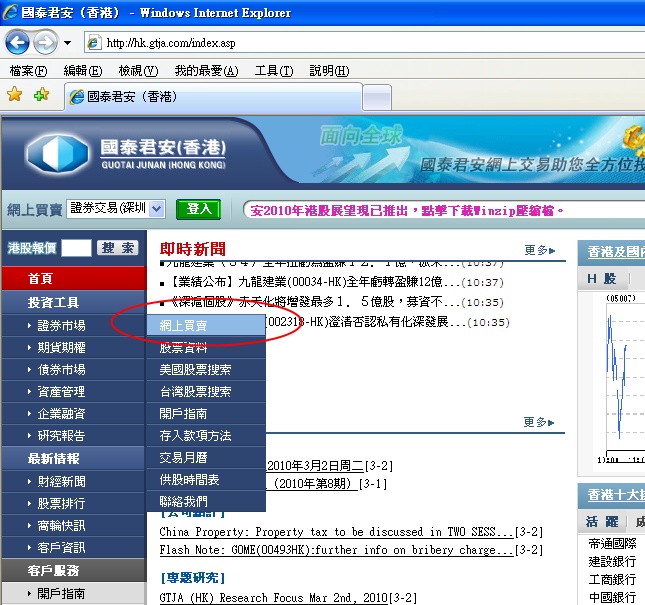Click the 2010年港股展望 marquee announcement
The width and height of the screenshot is (645, 605).
[x=406, y=211]
